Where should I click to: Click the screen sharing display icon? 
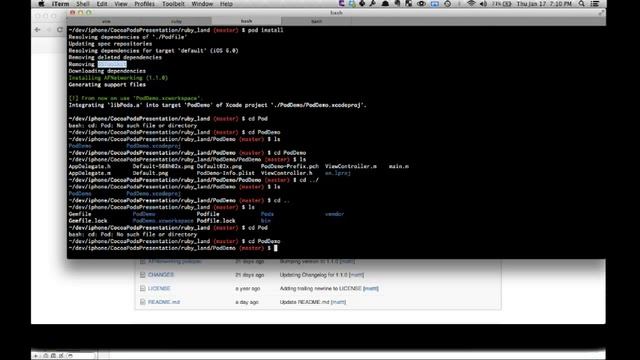click(x=435, y=4)
